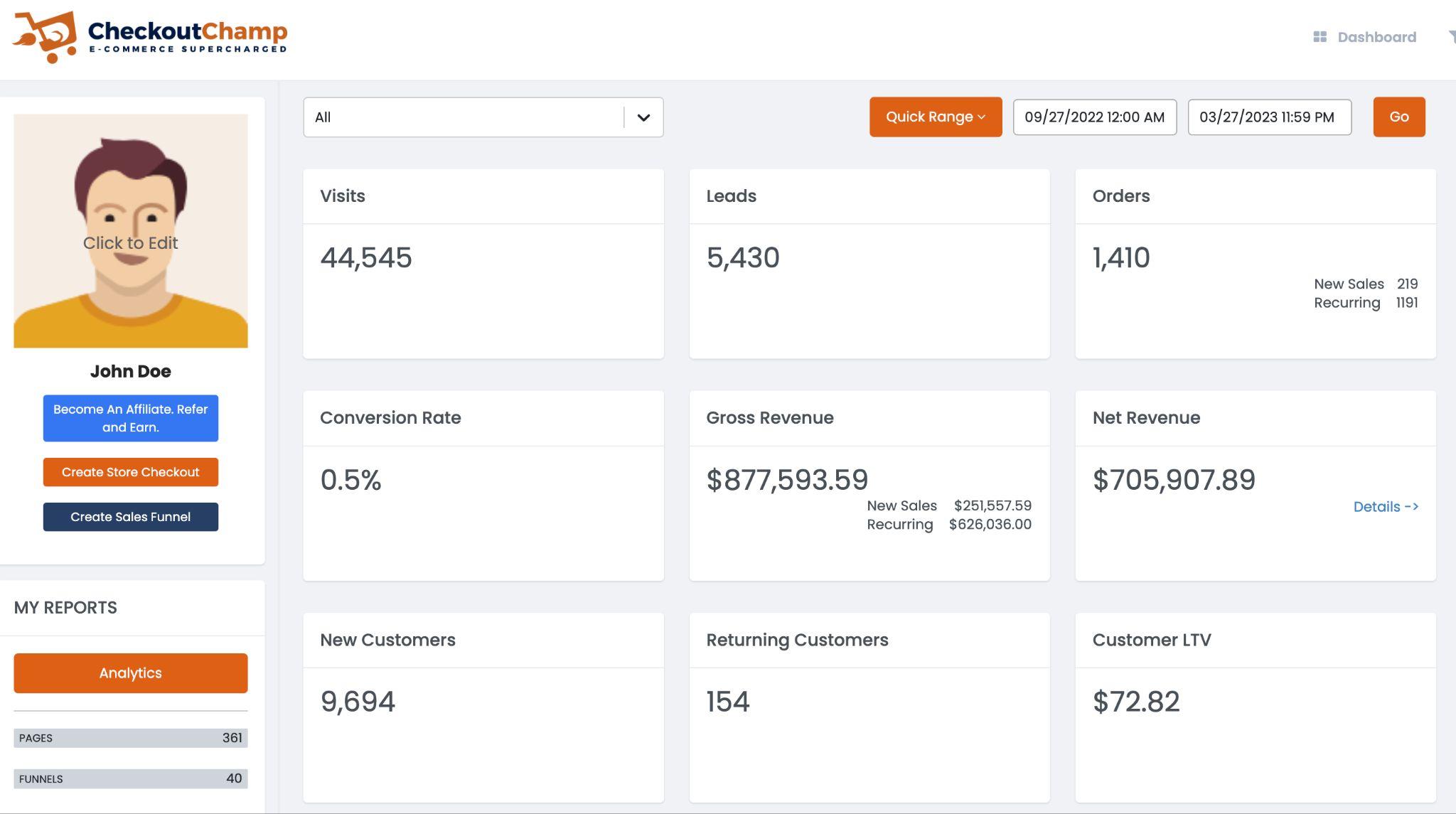
Task: Click the John Doe name label
Action: point(131,371)
